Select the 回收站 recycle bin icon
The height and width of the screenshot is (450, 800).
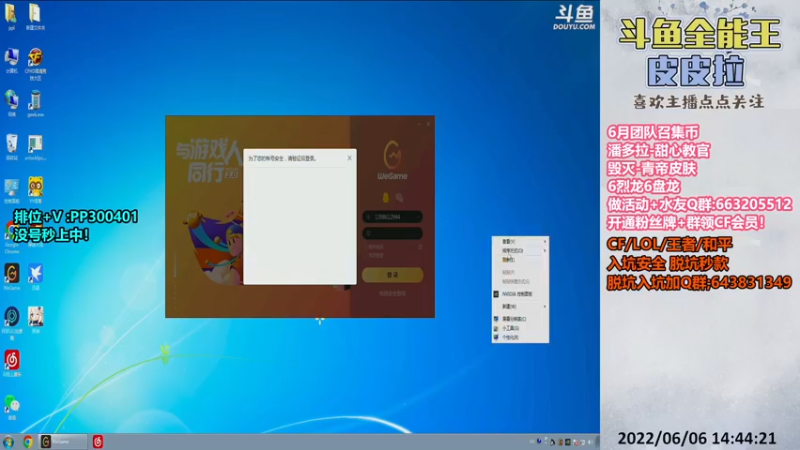coord(11,147)
